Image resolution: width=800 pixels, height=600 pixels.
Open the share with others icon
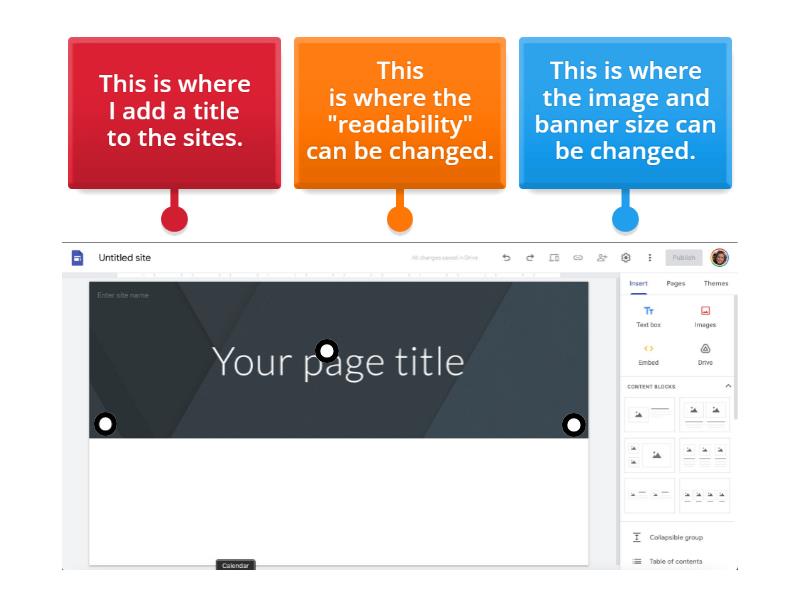tap(602, 258)
